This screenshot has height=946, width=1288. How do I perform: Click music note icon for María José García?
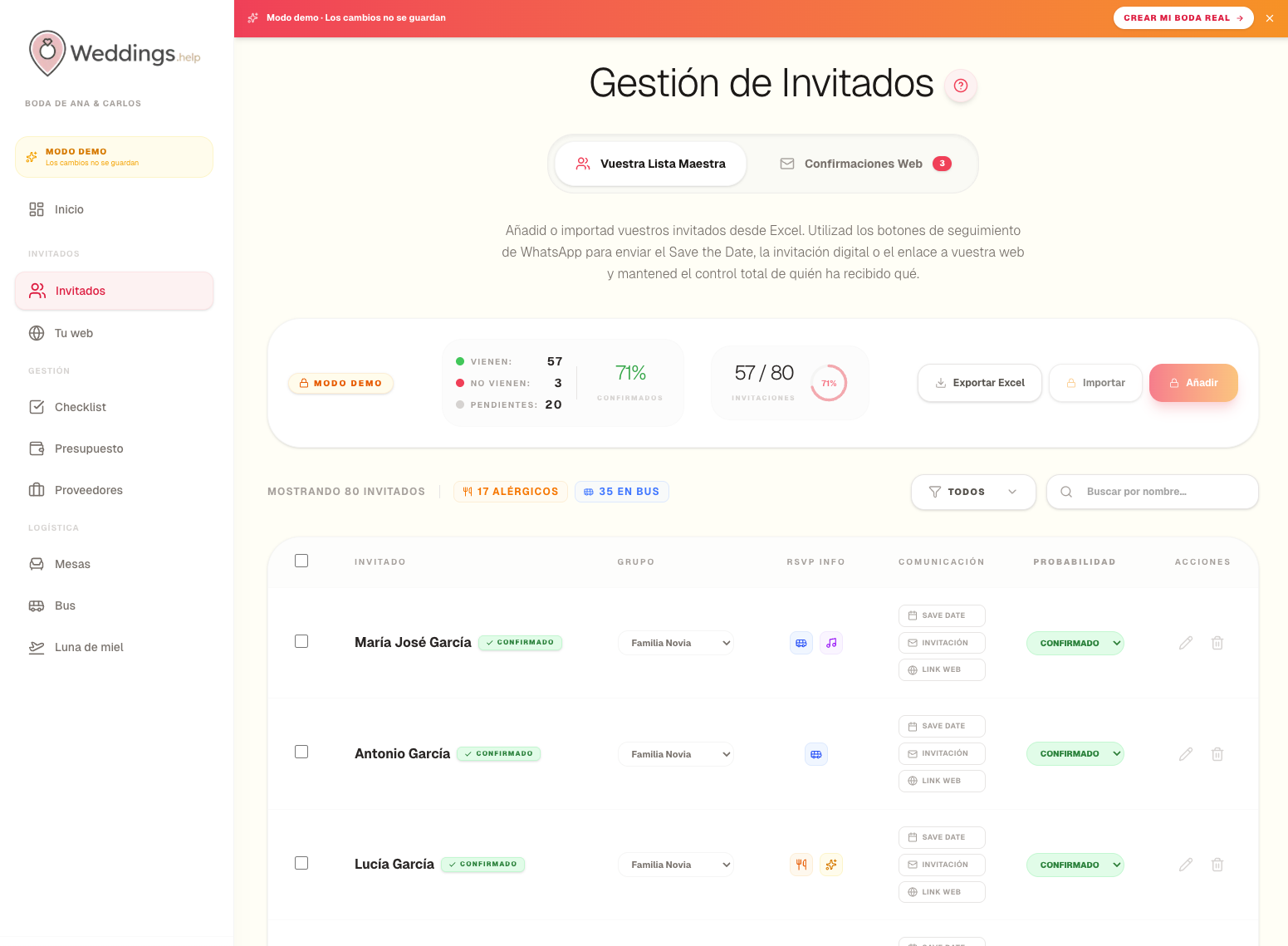click(831, 643)
